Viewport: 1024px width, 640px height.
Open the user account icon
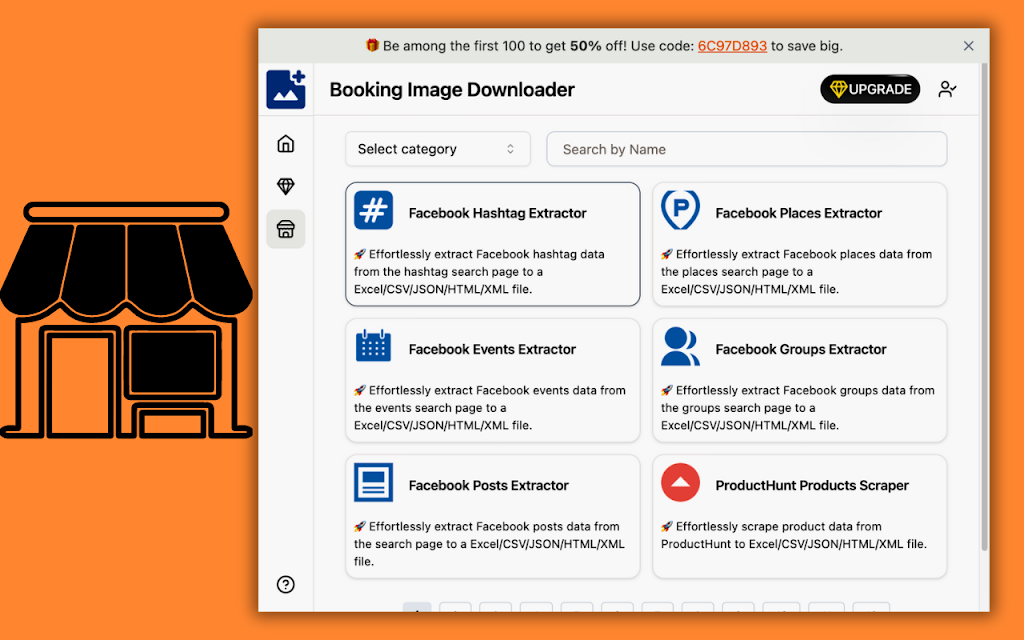947,89
